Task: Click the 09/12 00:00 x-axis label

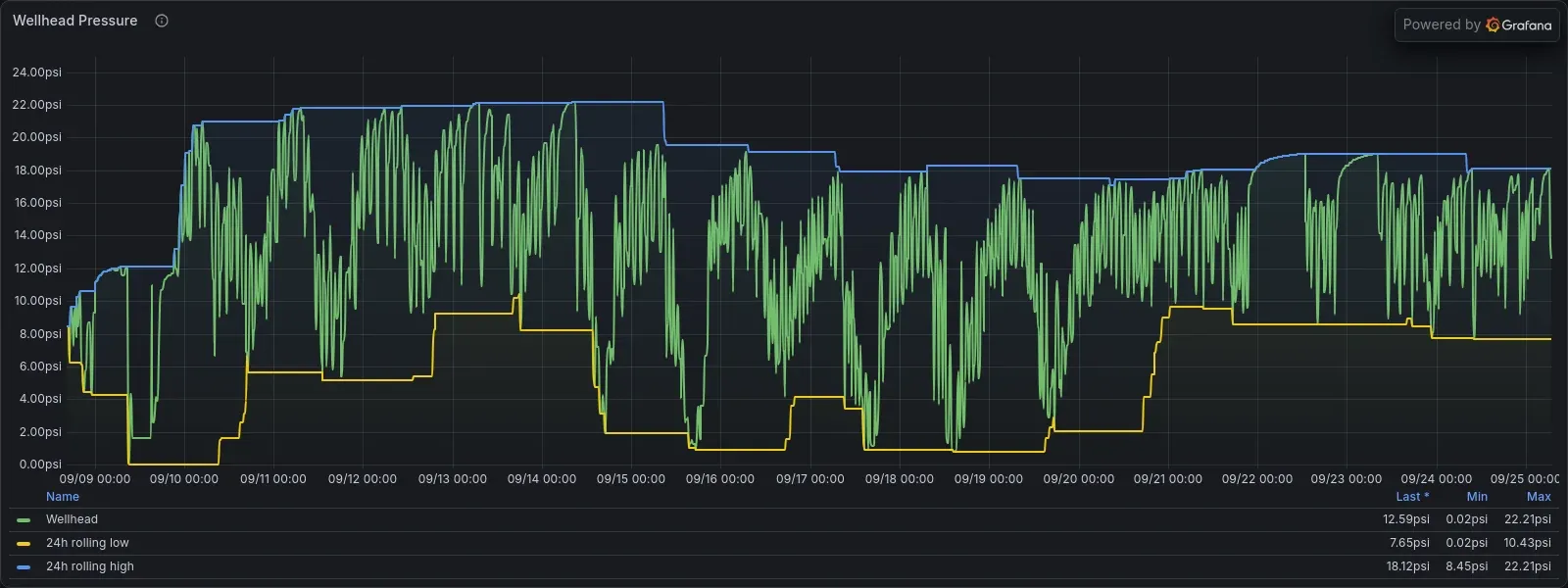Action: tap(363, 479)
